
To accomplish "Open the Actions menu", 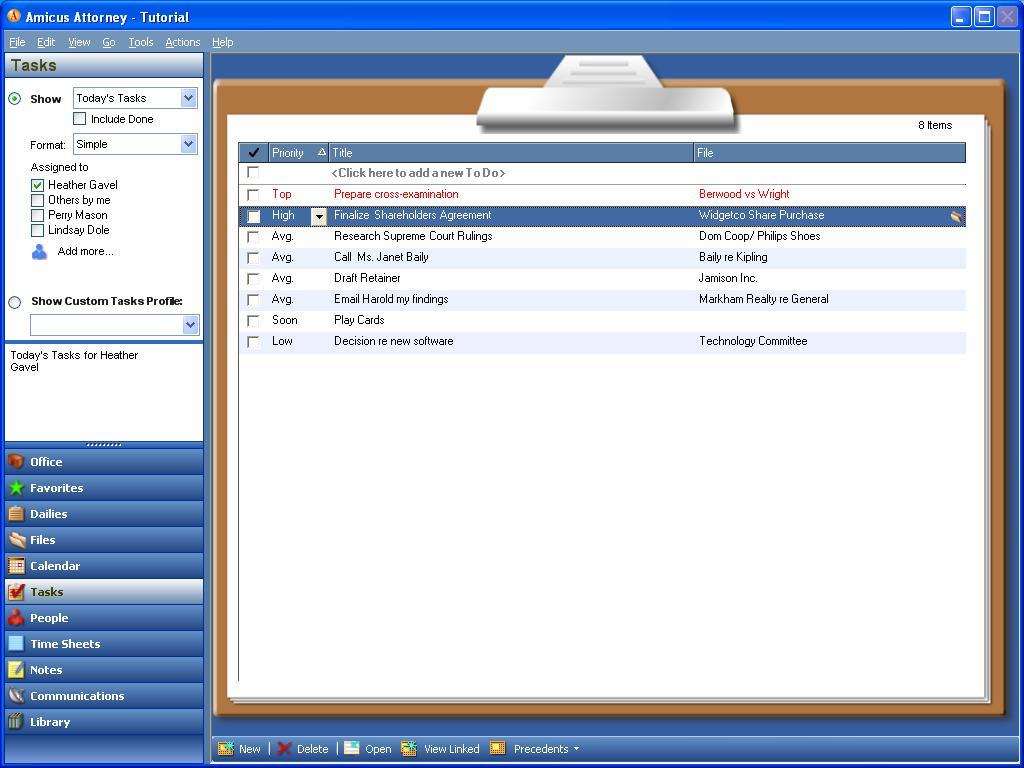I will pyautogui.click(x=182, y=42).
